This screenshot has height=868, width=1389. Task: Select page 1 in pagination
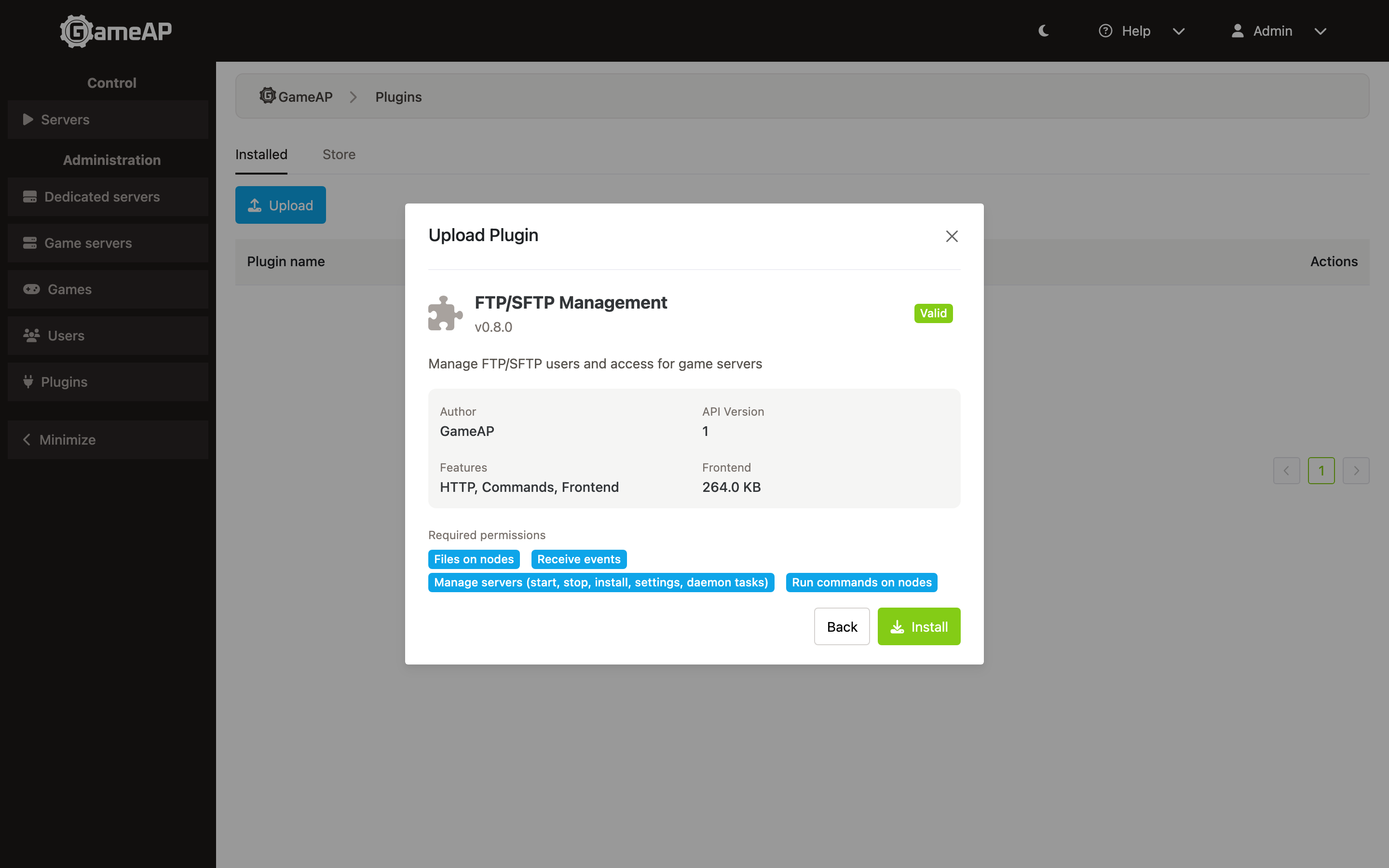click(x=1321, y=471)
